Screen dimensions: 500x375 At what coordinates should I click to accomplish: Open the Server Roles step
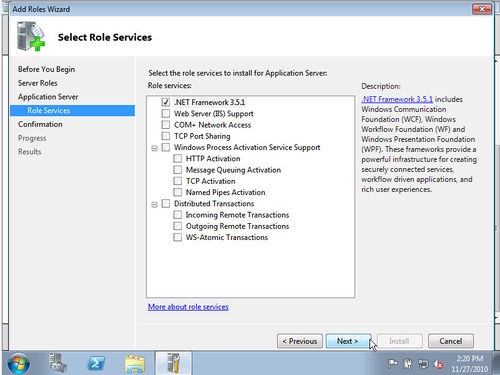(x=38, y=83)
